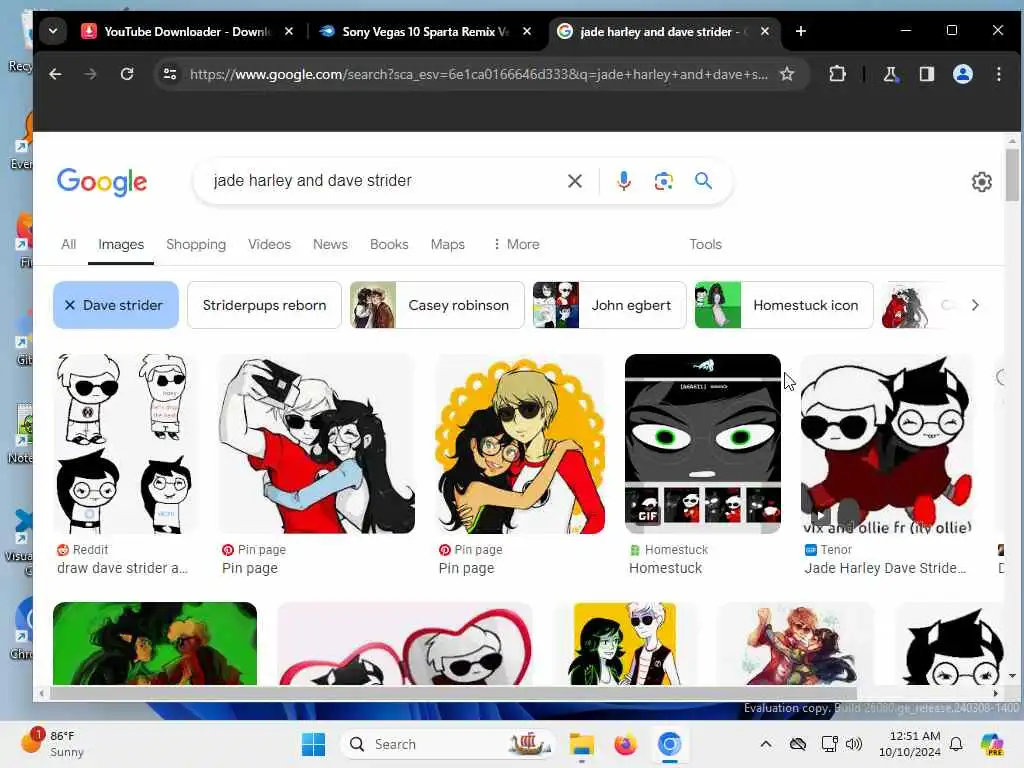Toggle the side panel icon
The height and width of the screenshot is (768, 1024).
click(927, 74)
